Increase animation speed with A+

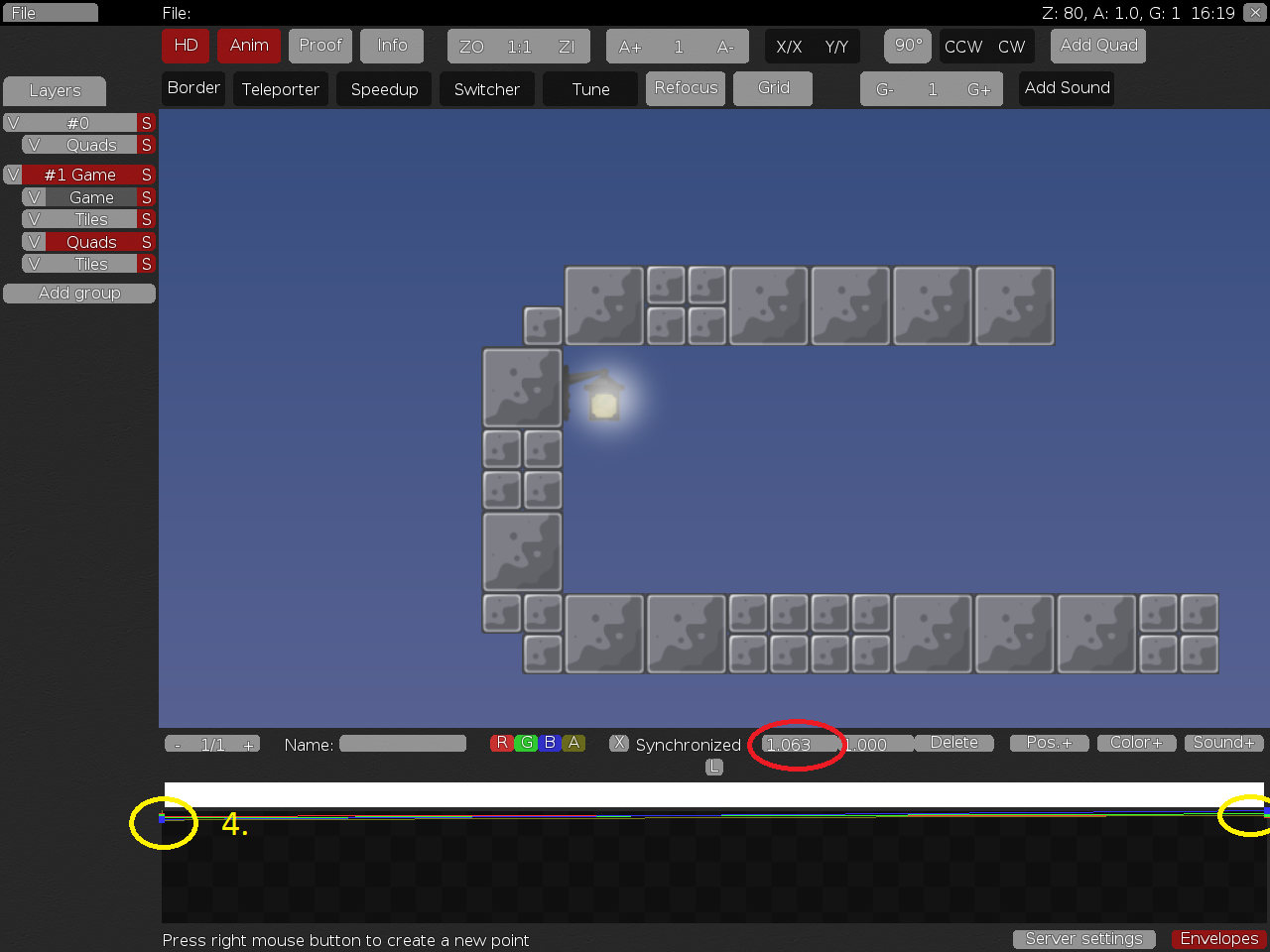(x=630, y=47)
